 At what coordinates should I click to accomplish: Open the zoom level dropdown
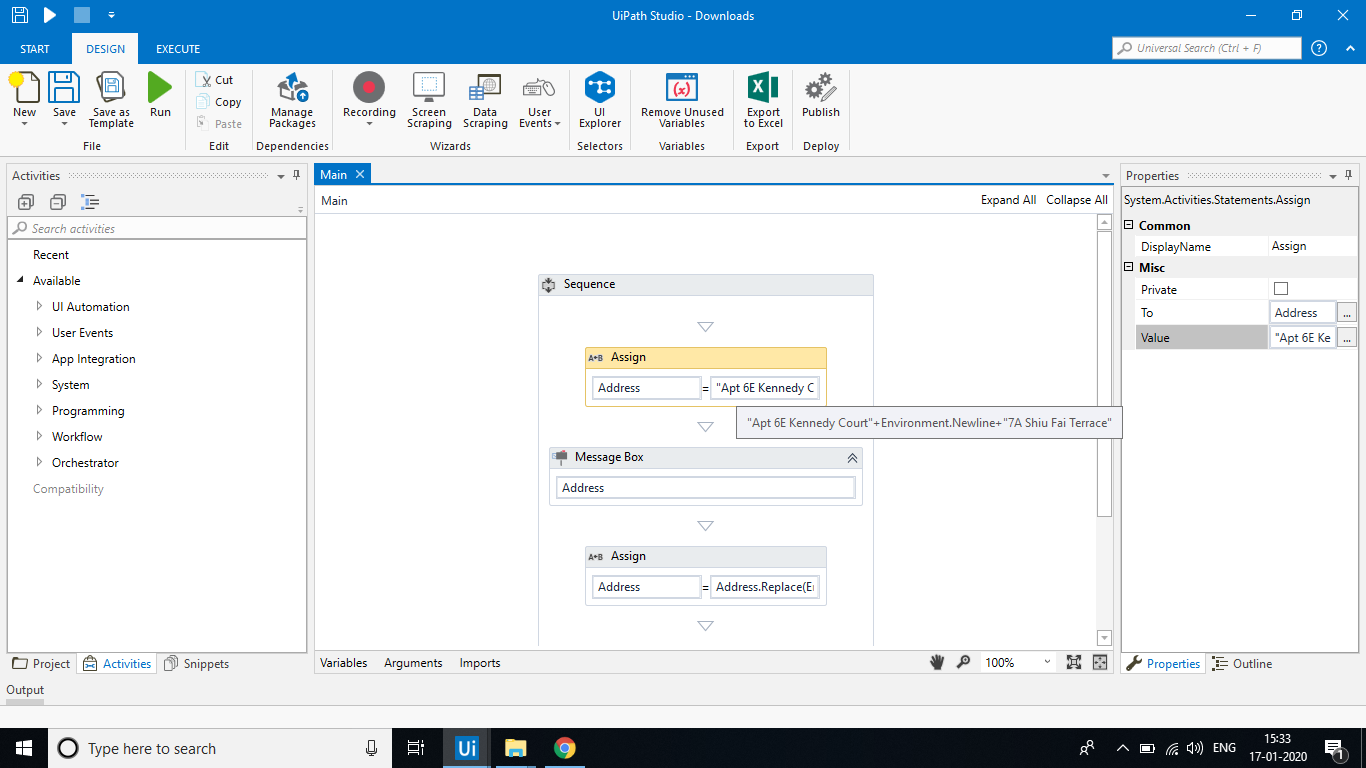click(1046, 662)
